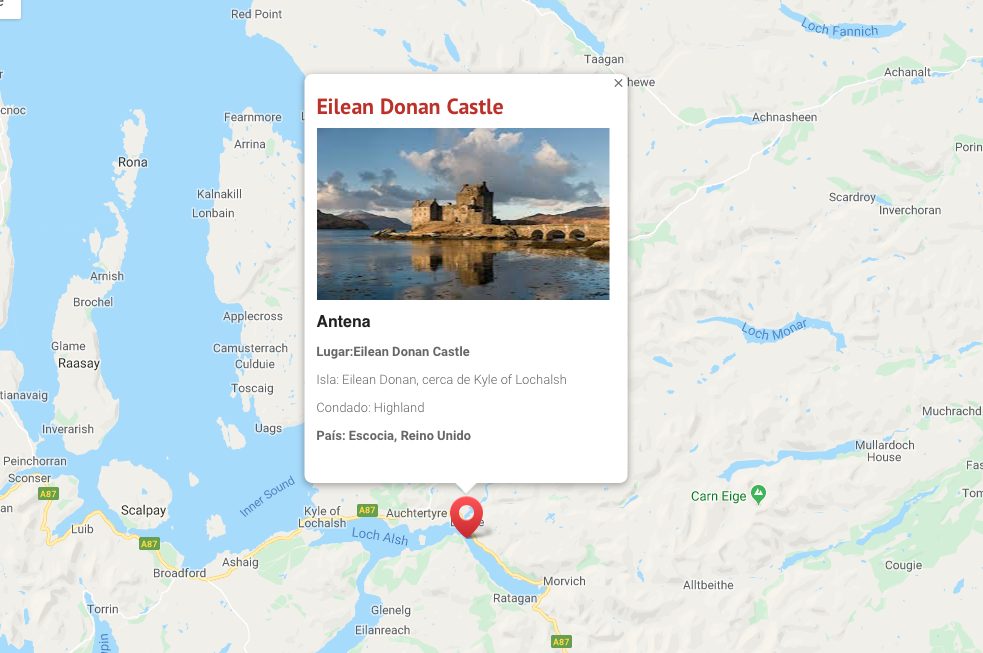
Task: Select the Raasay island label
Action: [x=79, y=363]
